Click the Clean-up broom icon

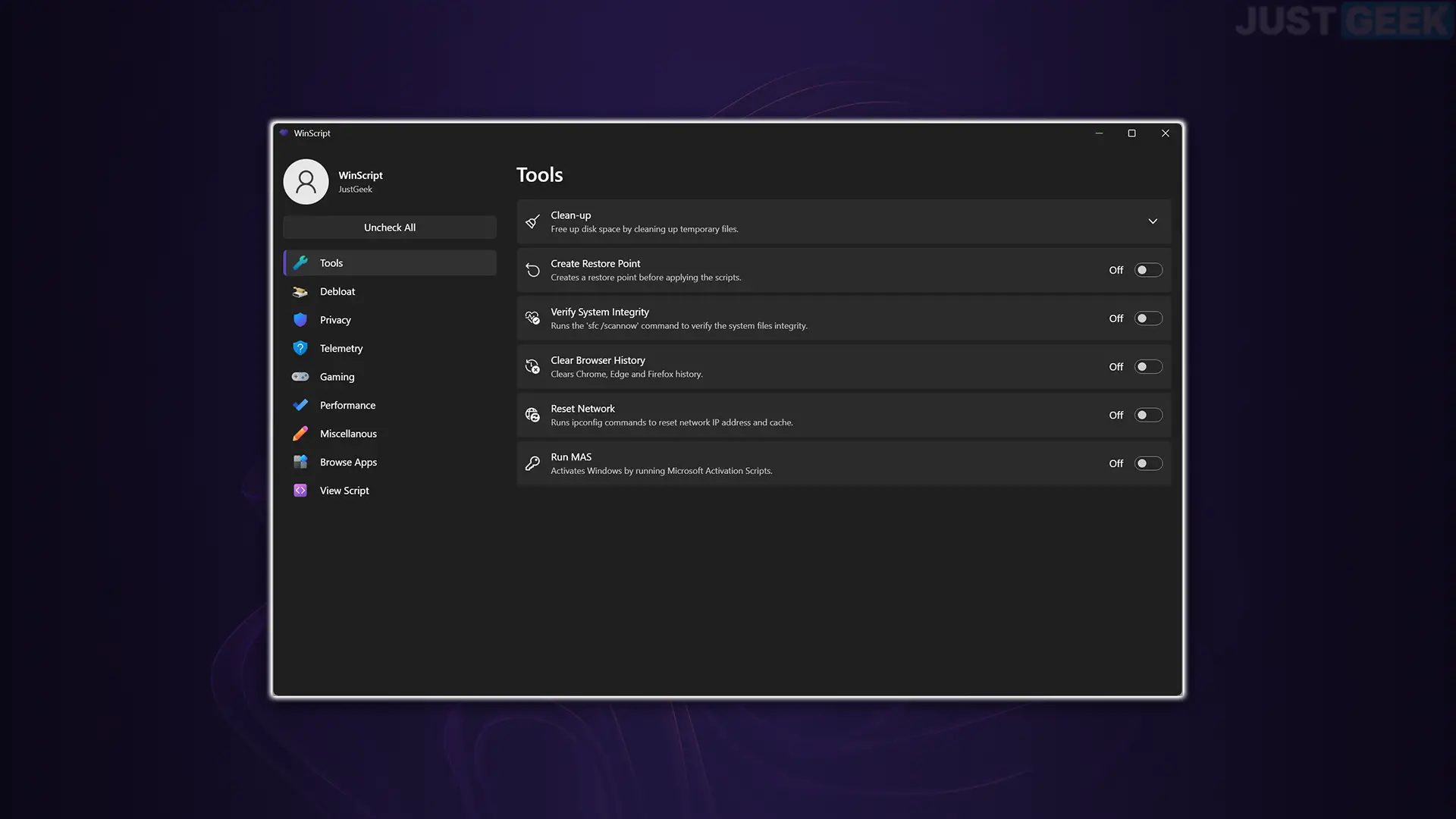pos(533,221)
